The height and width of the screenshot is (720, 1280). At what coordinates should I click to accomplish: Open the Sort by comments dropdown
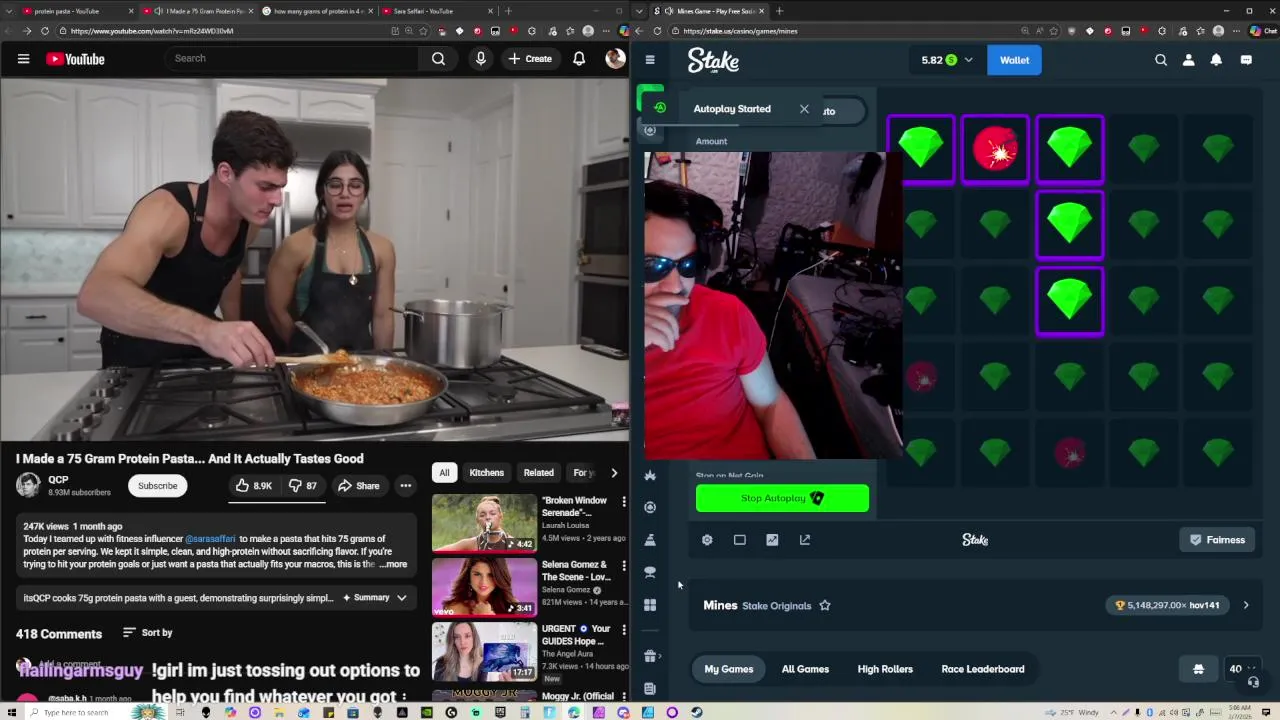click(x=147, y=633)
